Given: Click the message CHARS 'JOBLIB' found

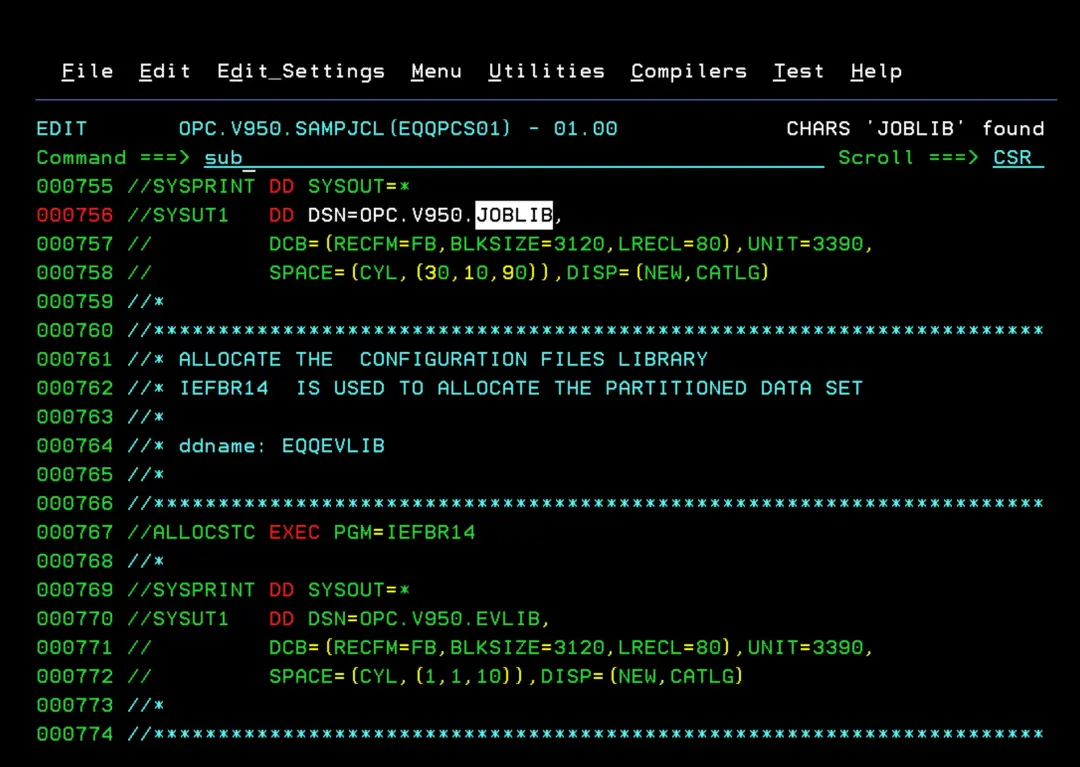Looking at the screenshot, I should pyautogui.click(x=915, y=129).
